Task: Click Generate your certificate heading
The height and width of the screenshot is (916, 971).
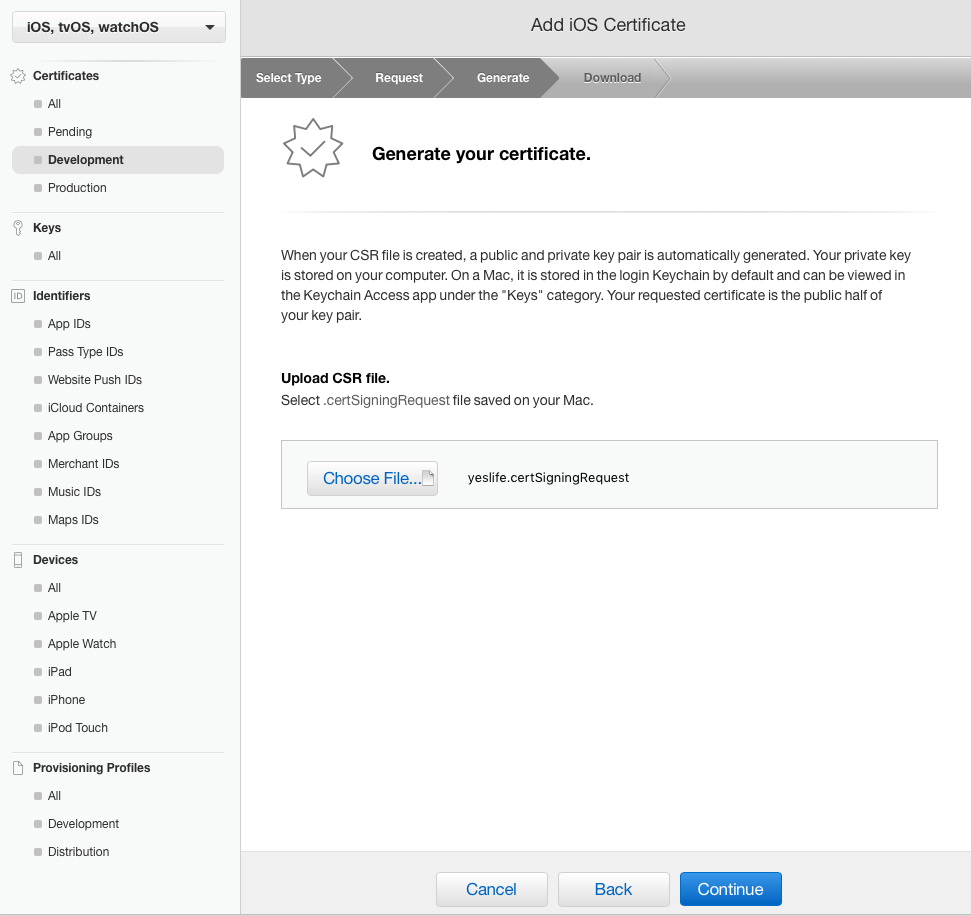Action: [x=481, y=154]
